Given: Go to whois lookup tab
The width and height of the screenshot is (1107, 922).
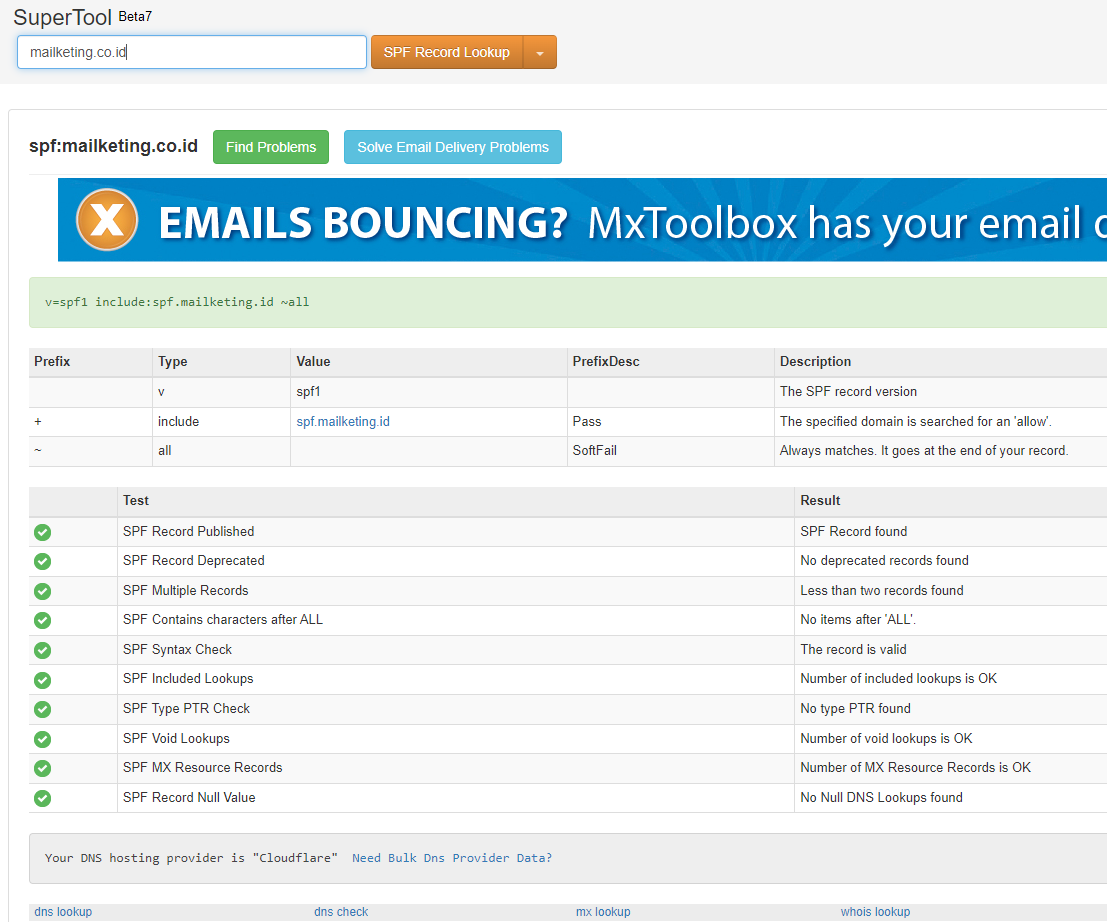Looking at the screenshot, I should point(875,912).
